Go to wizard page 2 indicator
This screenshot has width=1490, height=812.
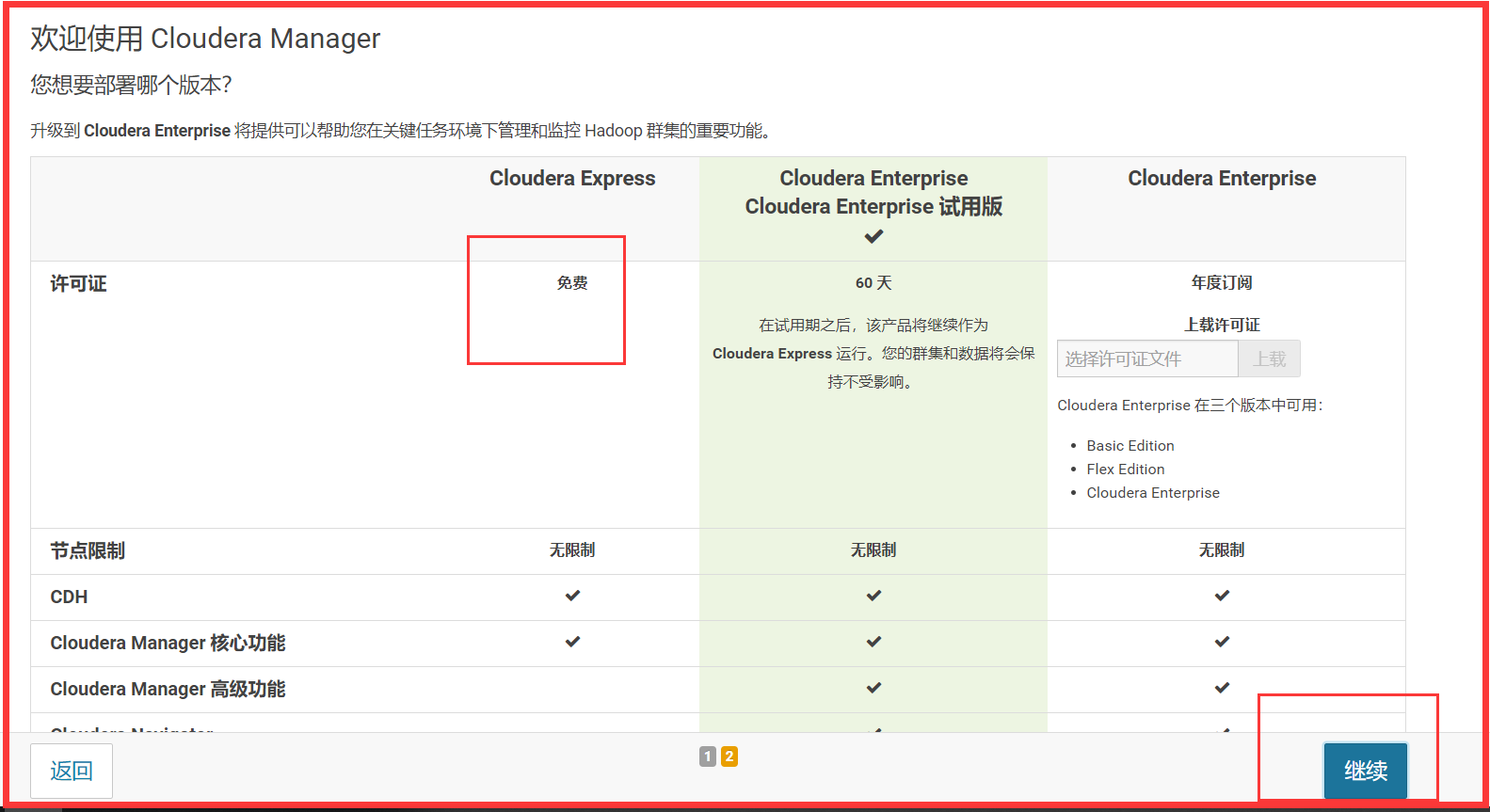tap(729, 756)
